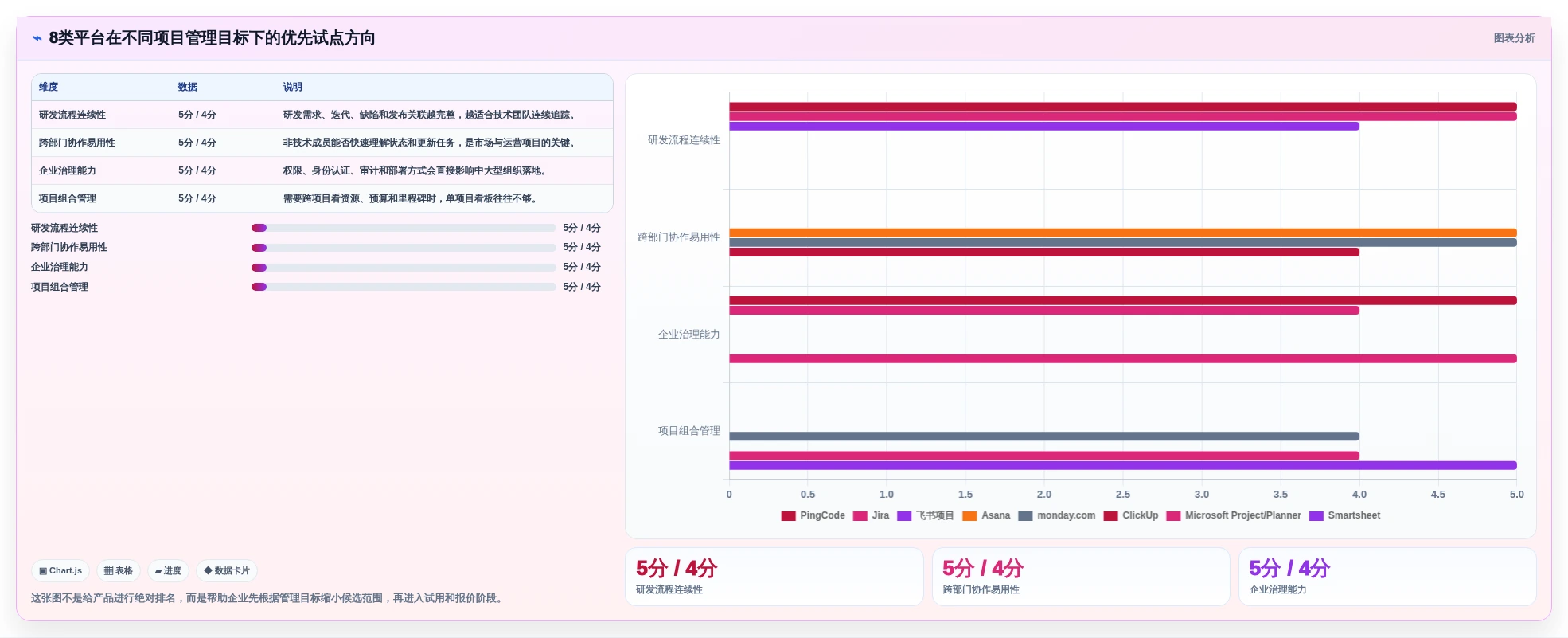Open the 企业治理能力 data card

[x=1387, y=577]
